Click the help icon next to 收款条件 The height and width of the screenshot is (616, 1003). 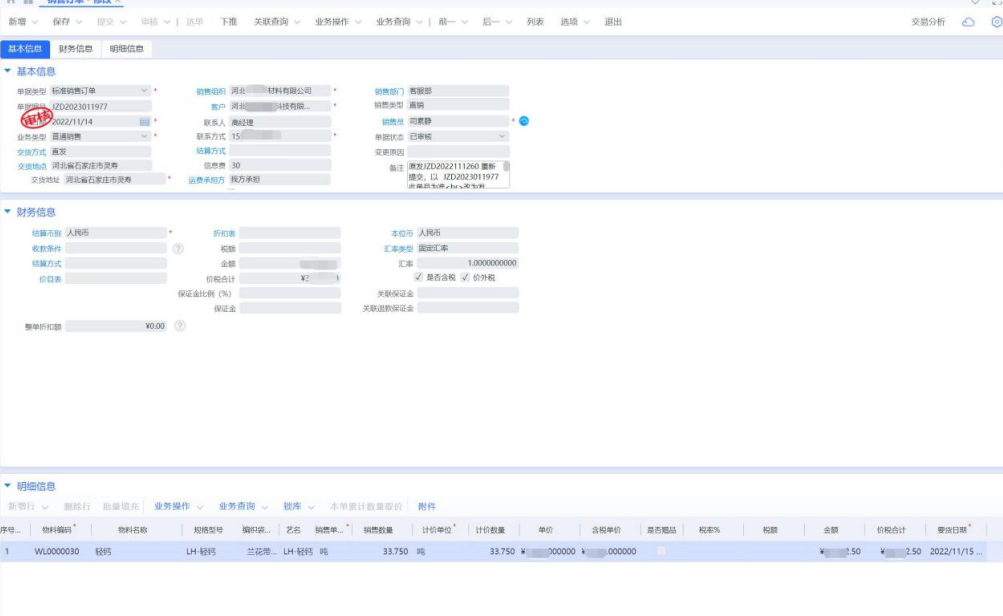(x=178, y=248)
